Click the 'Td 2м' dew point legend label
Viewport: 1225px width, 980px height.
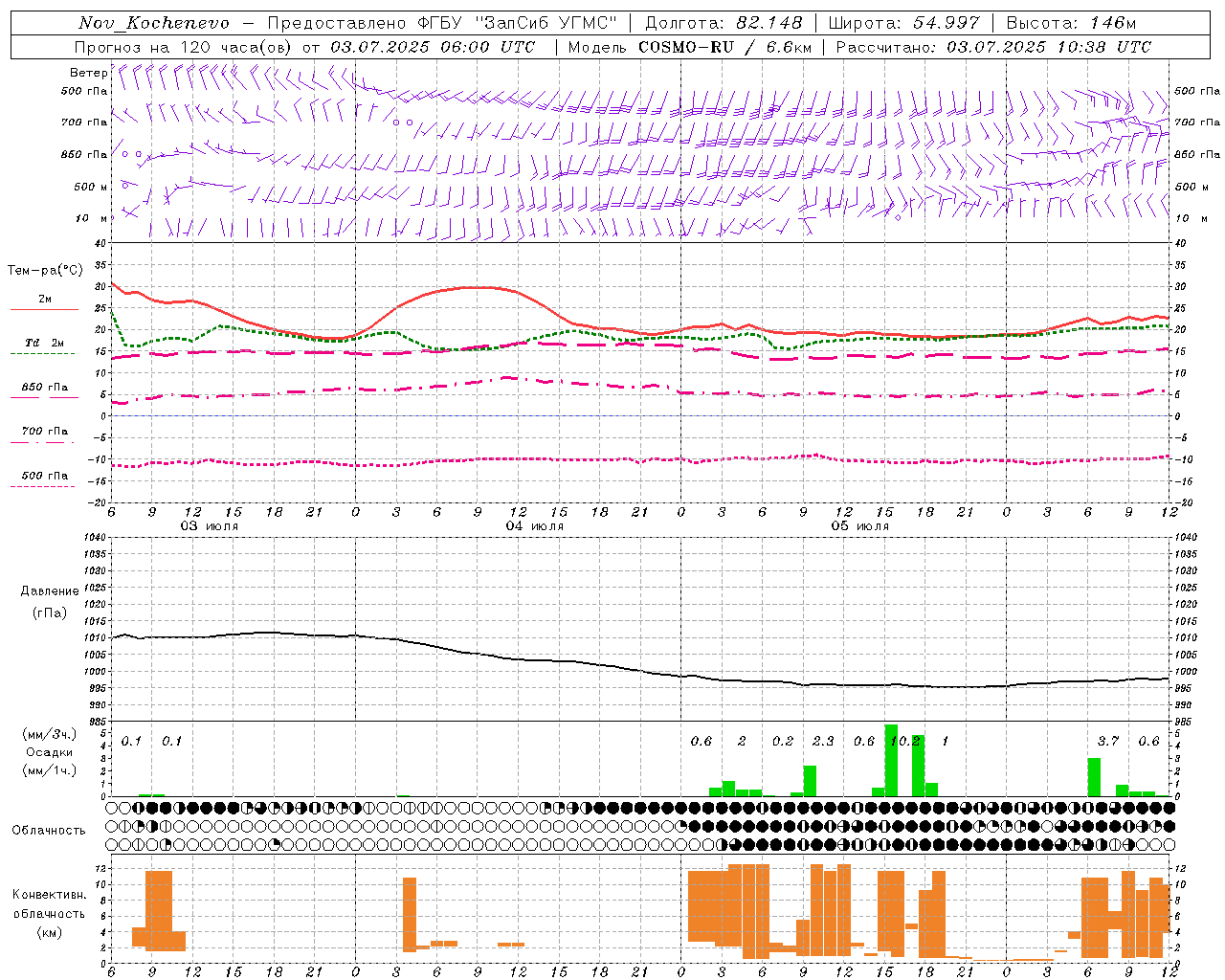pos(45,343)
